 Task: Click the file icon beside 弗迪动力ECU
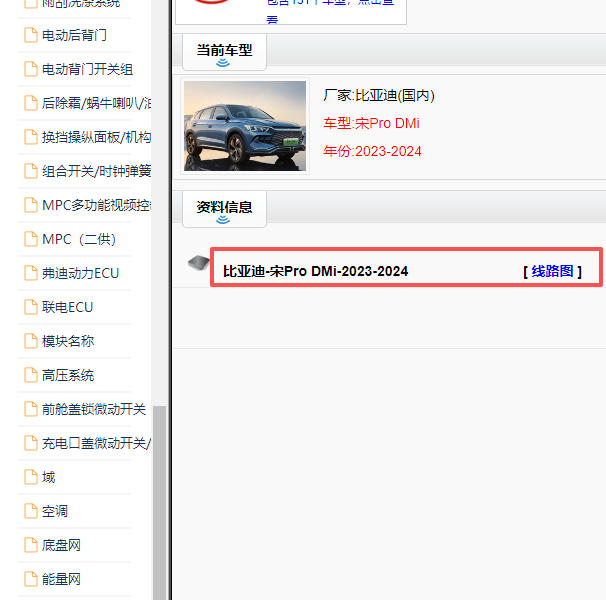click(31, 273)
